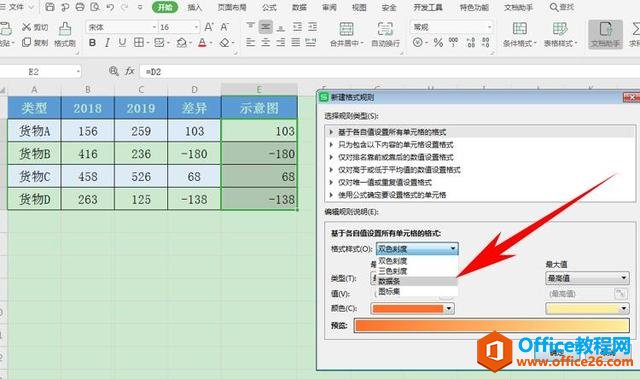Screen dimensions: 640x379
Task: Choose 数据条 in format style list
Action: coord(417,281)
